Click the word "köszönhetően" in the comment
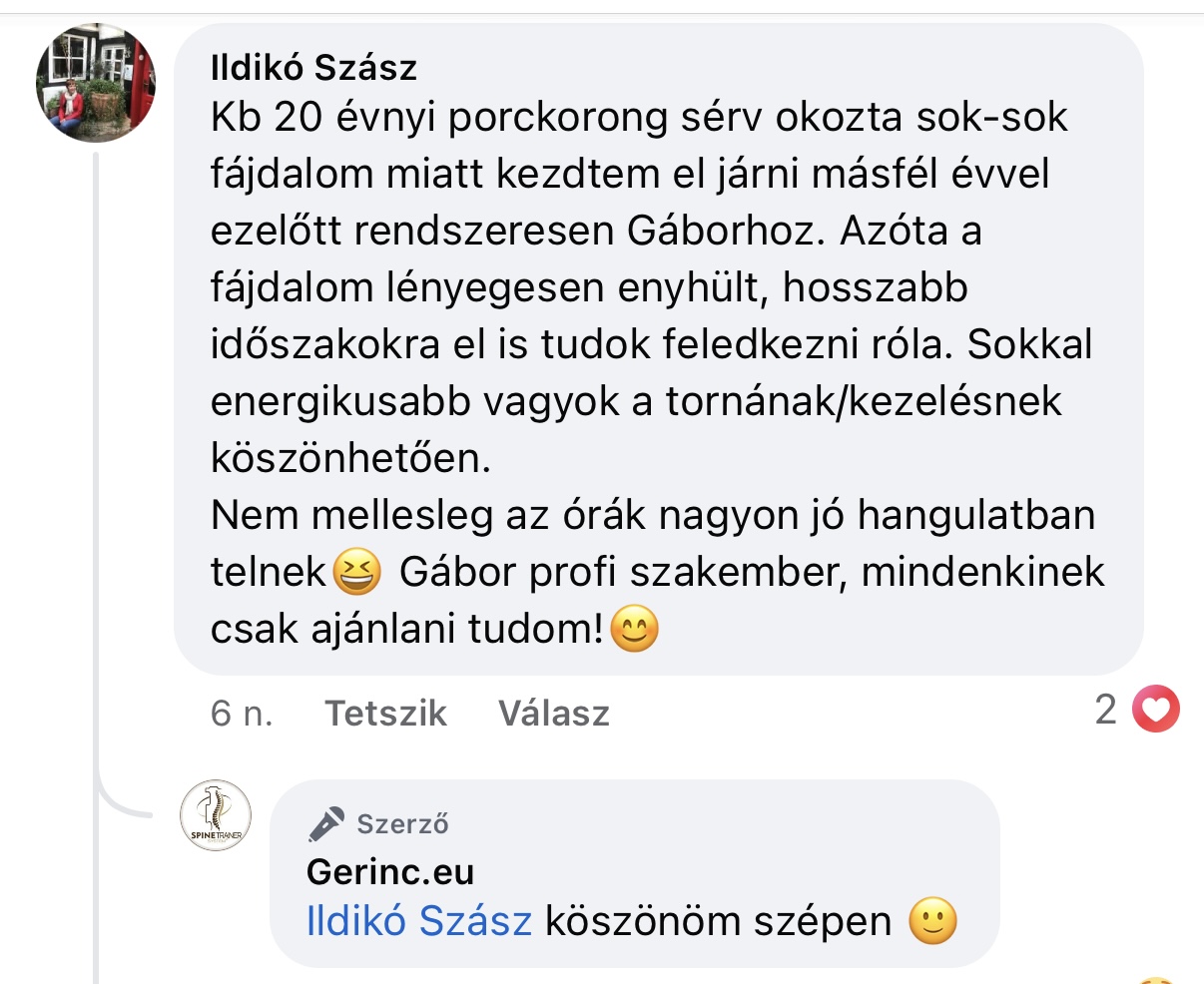 click(x=349, y=458)
